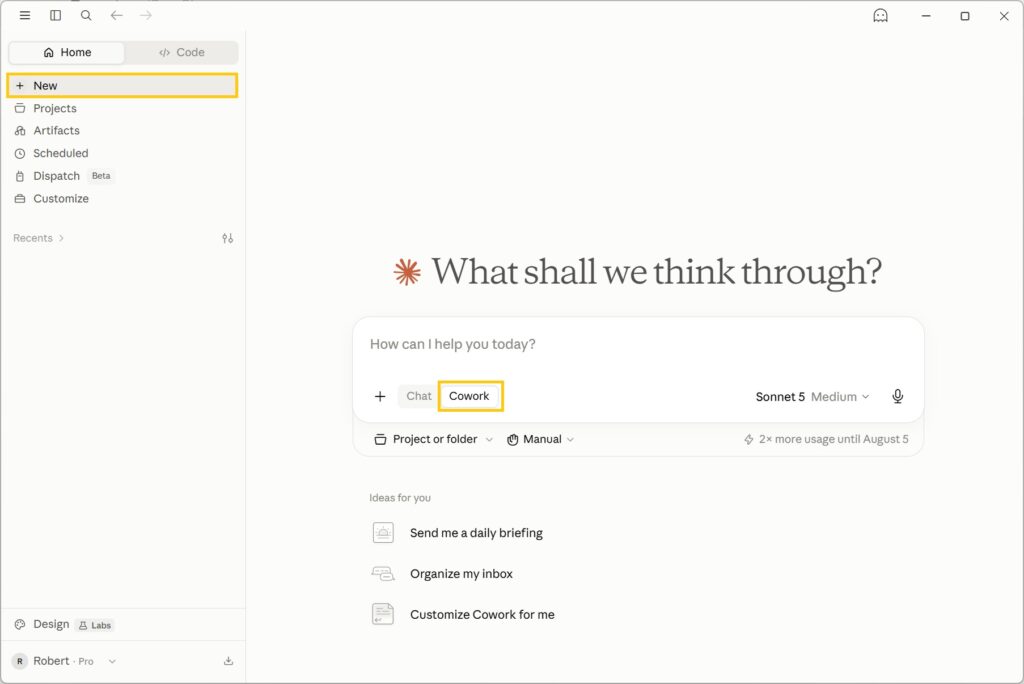Go back with the left arrow
1024x684 pixels.
click(x=116, y=15)
